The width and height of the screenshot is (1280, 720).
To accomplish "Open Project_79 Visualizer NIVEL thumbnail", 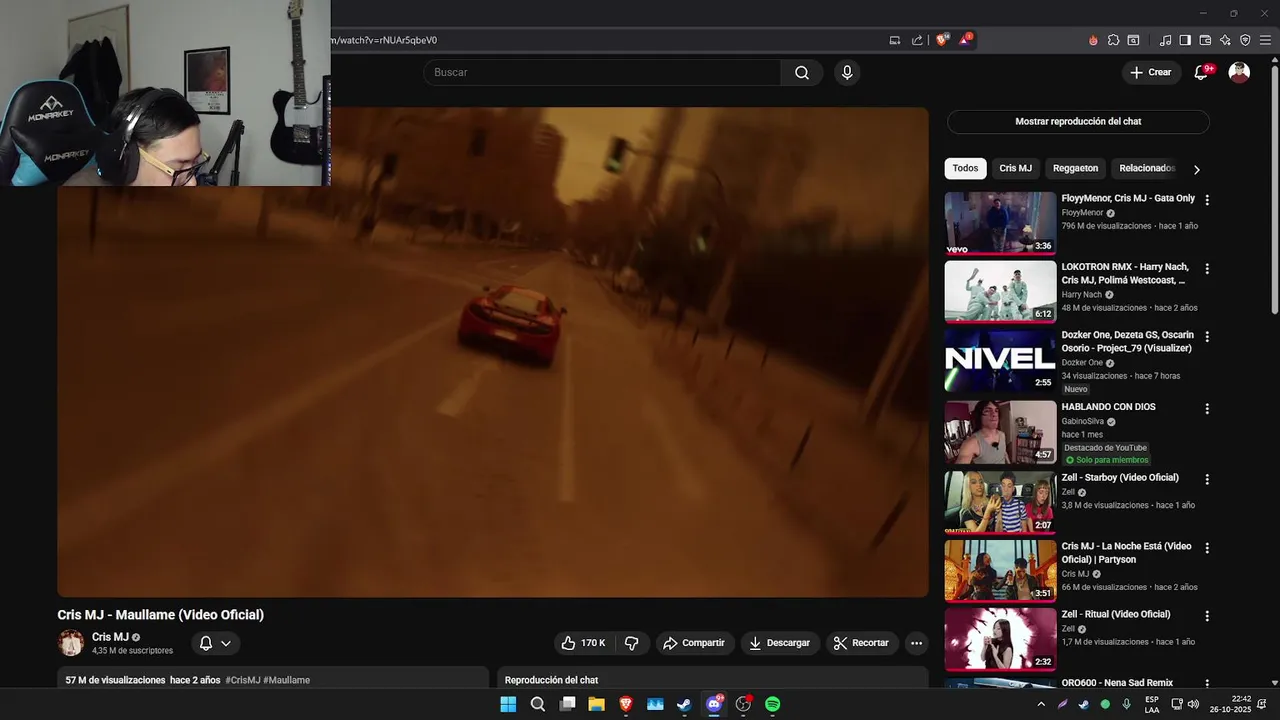I will (x=1000, y=360).
